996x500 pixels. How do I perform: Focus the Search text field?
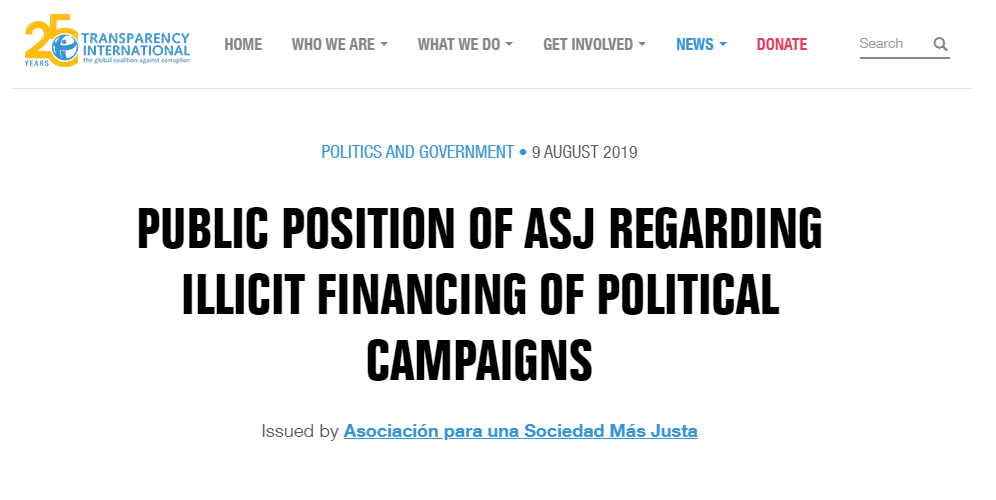[x=891, y=44]
